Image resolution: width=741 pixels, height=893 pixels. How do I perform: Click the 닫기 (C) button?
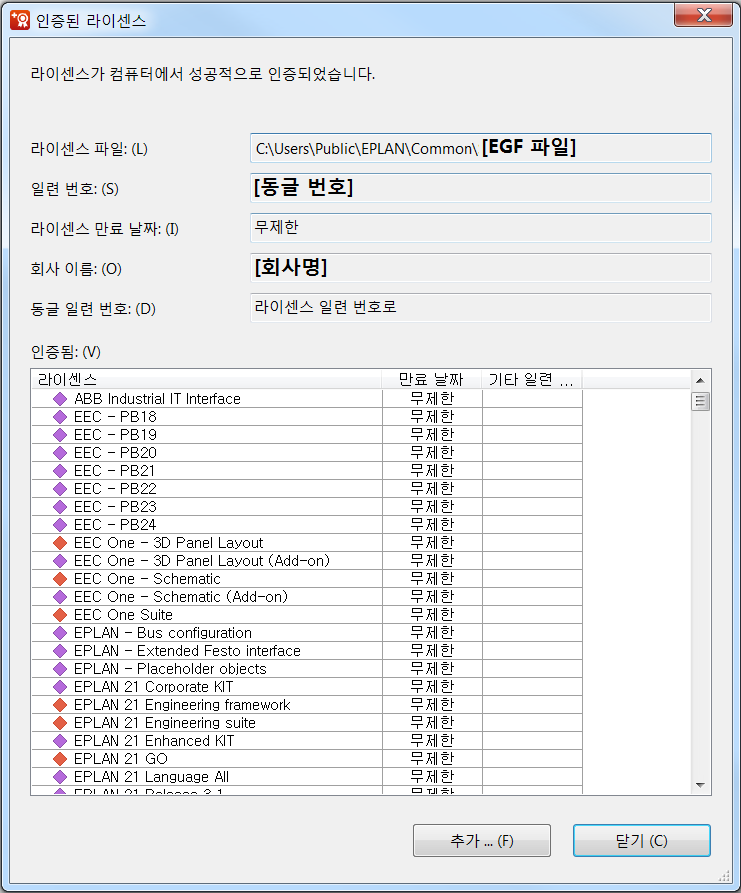642,841
